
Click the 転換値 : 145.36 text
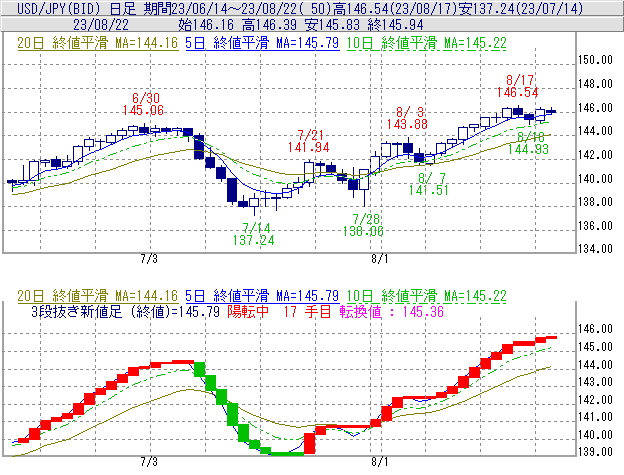(x=392, y=311)
